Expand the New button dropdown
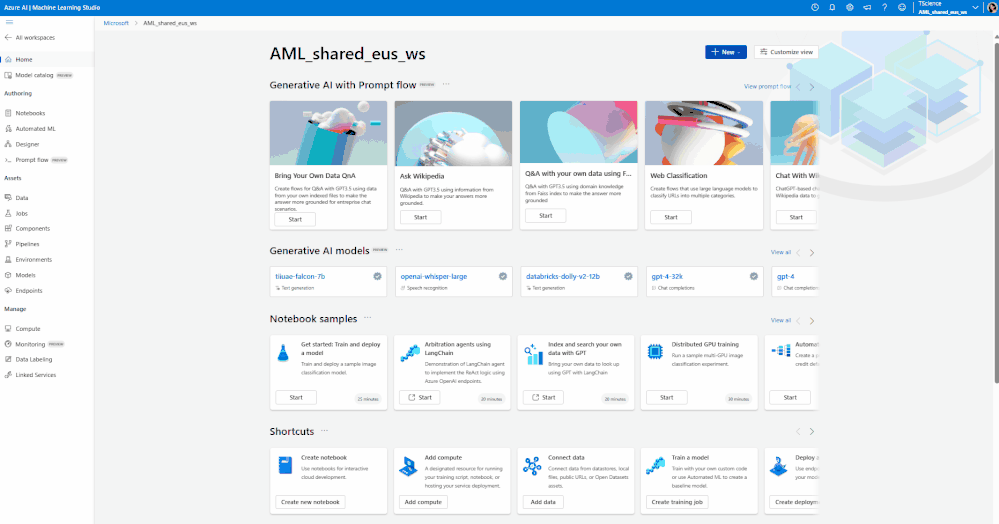 tap(726, 52)
